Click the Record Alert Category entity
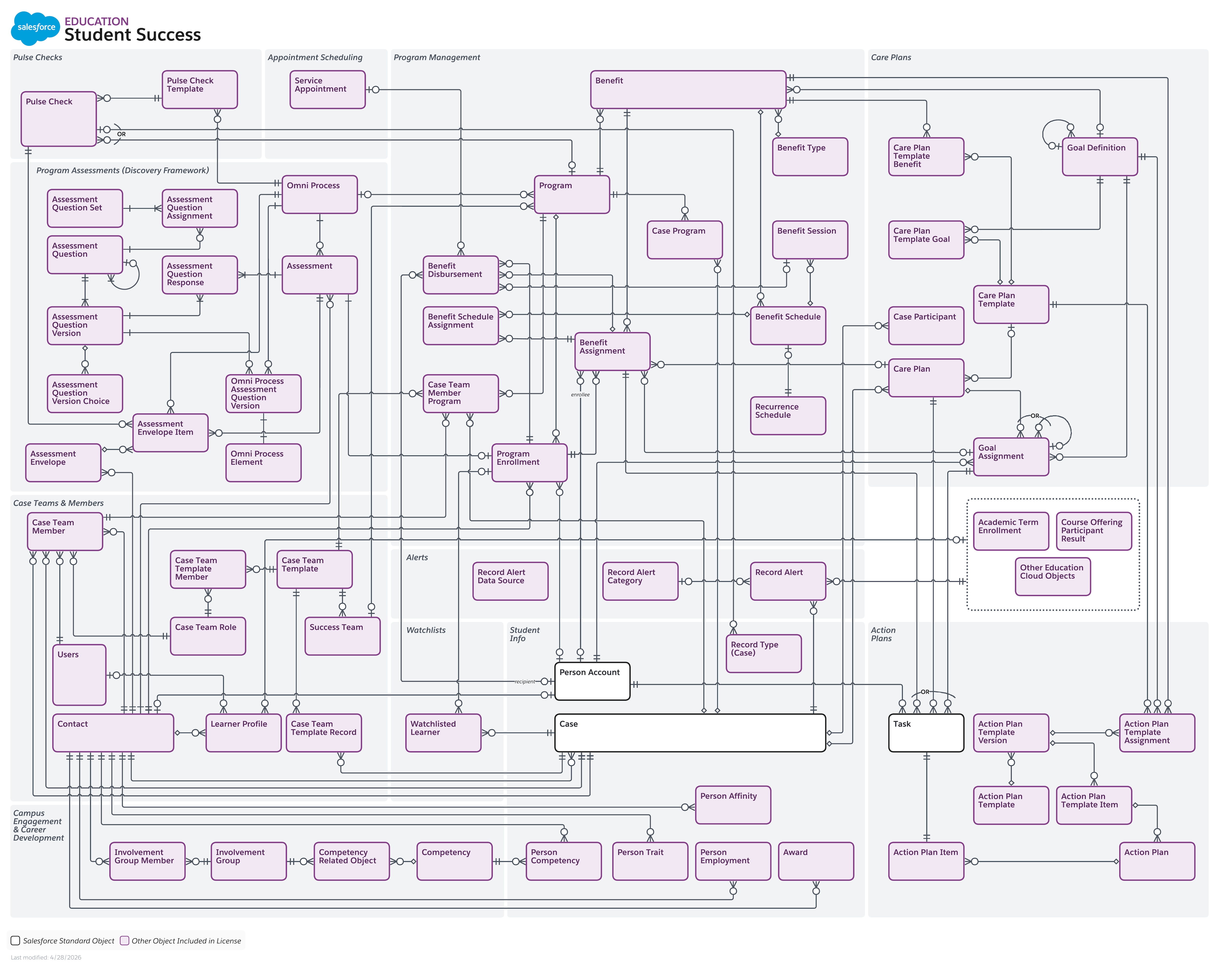The height and width of the screenshot is (980, 1218). (641, 581)
